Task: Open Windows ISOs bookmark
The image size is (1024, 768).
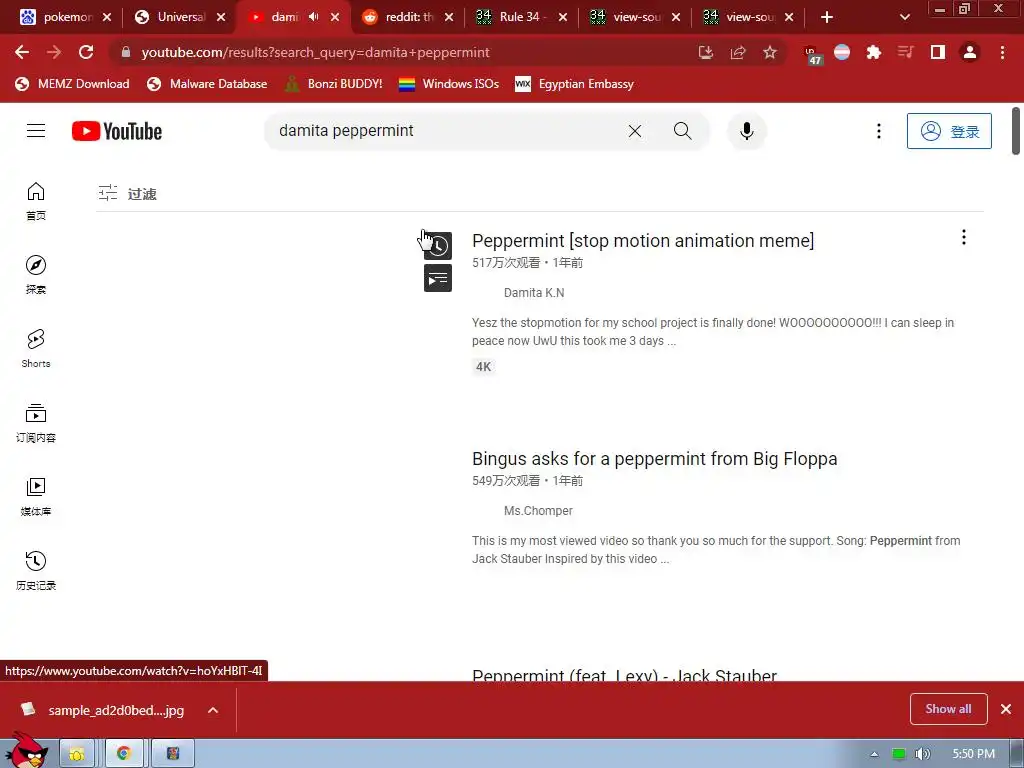Action: pyautogui.click(x=449, y=84)
